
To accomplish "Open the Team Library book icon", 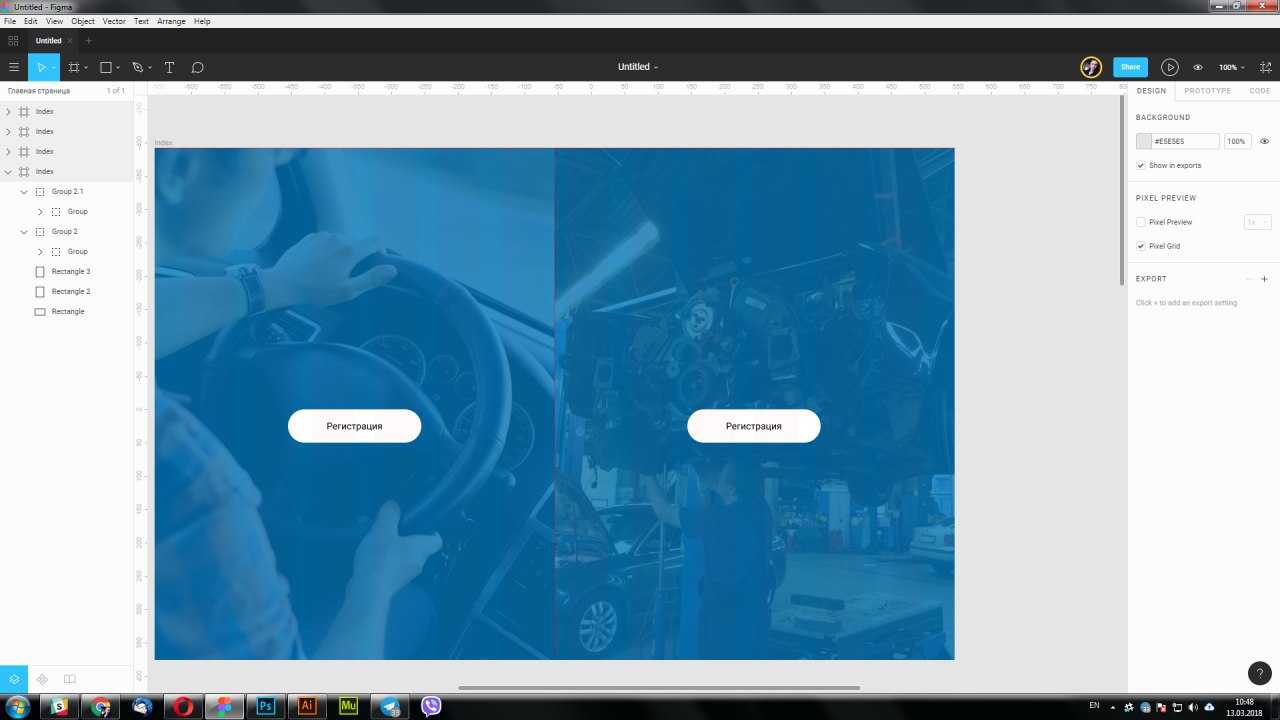I will [x=69, y=679].
